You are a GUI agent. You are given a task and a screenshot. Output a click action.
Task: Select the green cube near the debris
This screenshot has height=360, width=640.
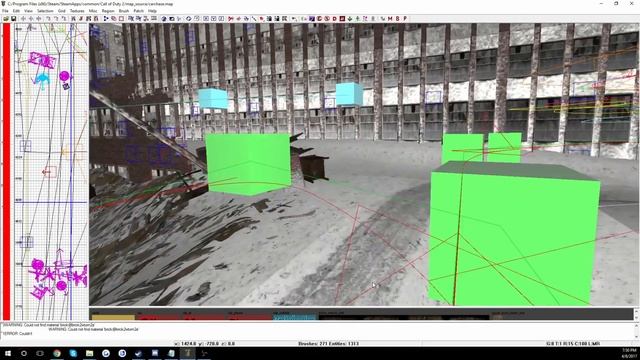(x=248, y=164)
